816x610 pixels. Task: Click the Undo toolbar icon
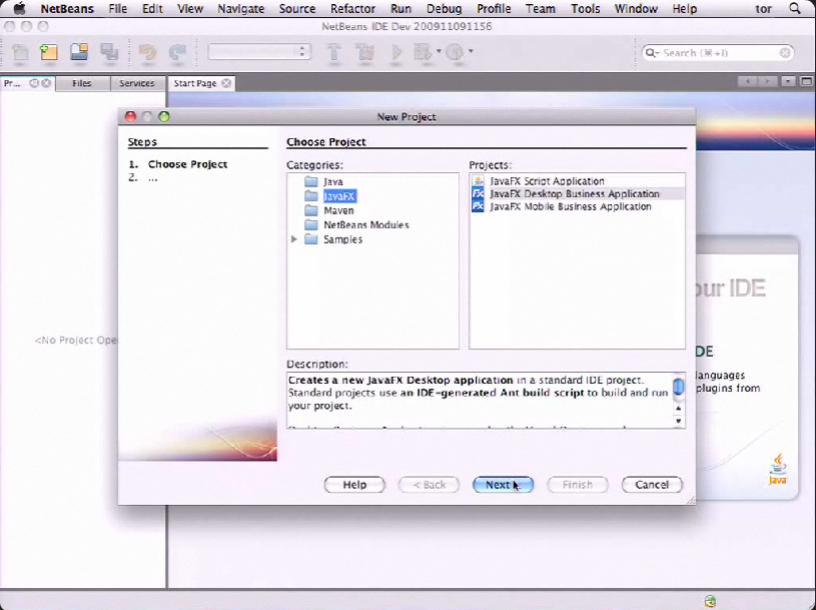coord(148,53)
